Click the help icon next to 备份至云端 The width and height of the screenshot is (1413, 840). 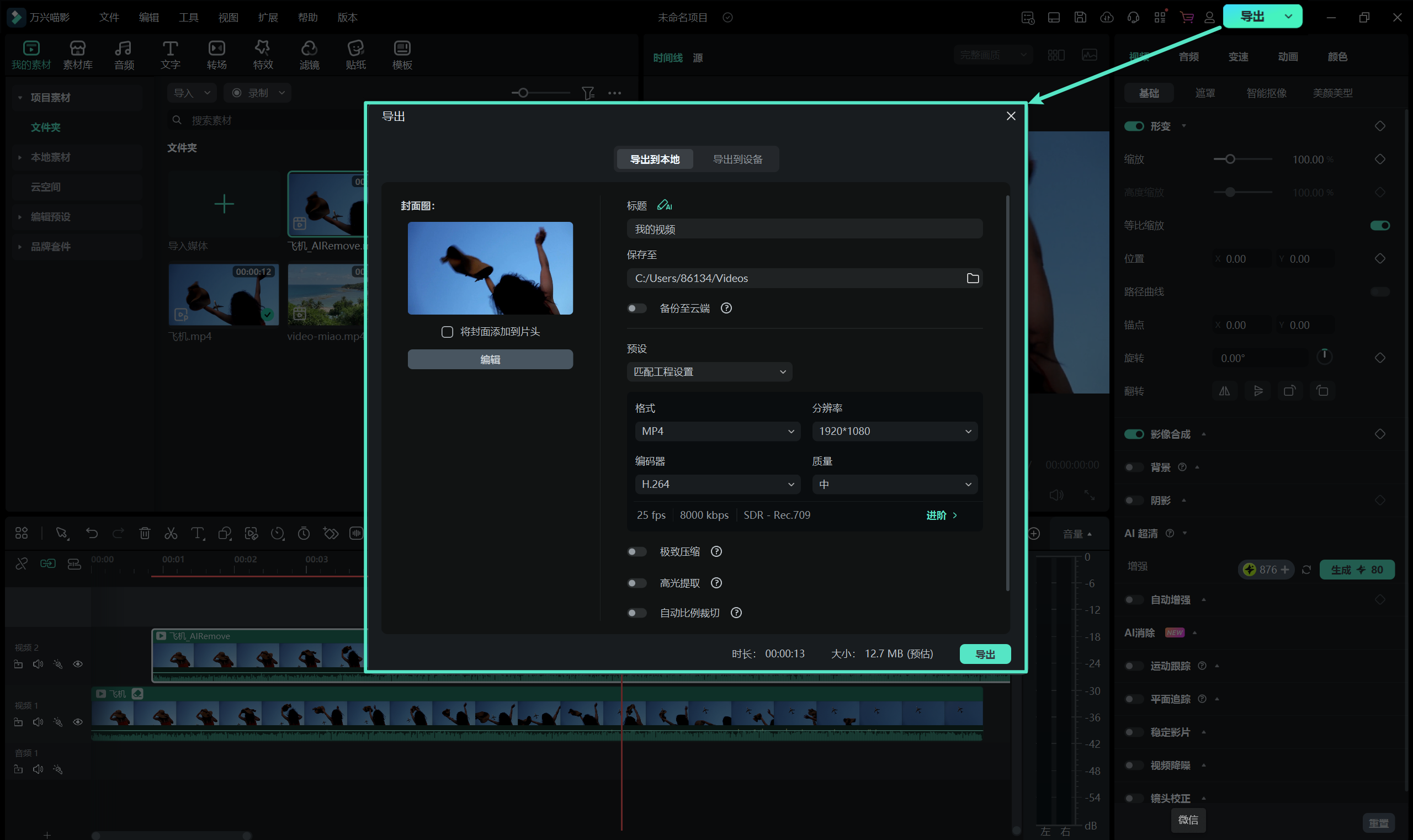click(x=726, y=308)
